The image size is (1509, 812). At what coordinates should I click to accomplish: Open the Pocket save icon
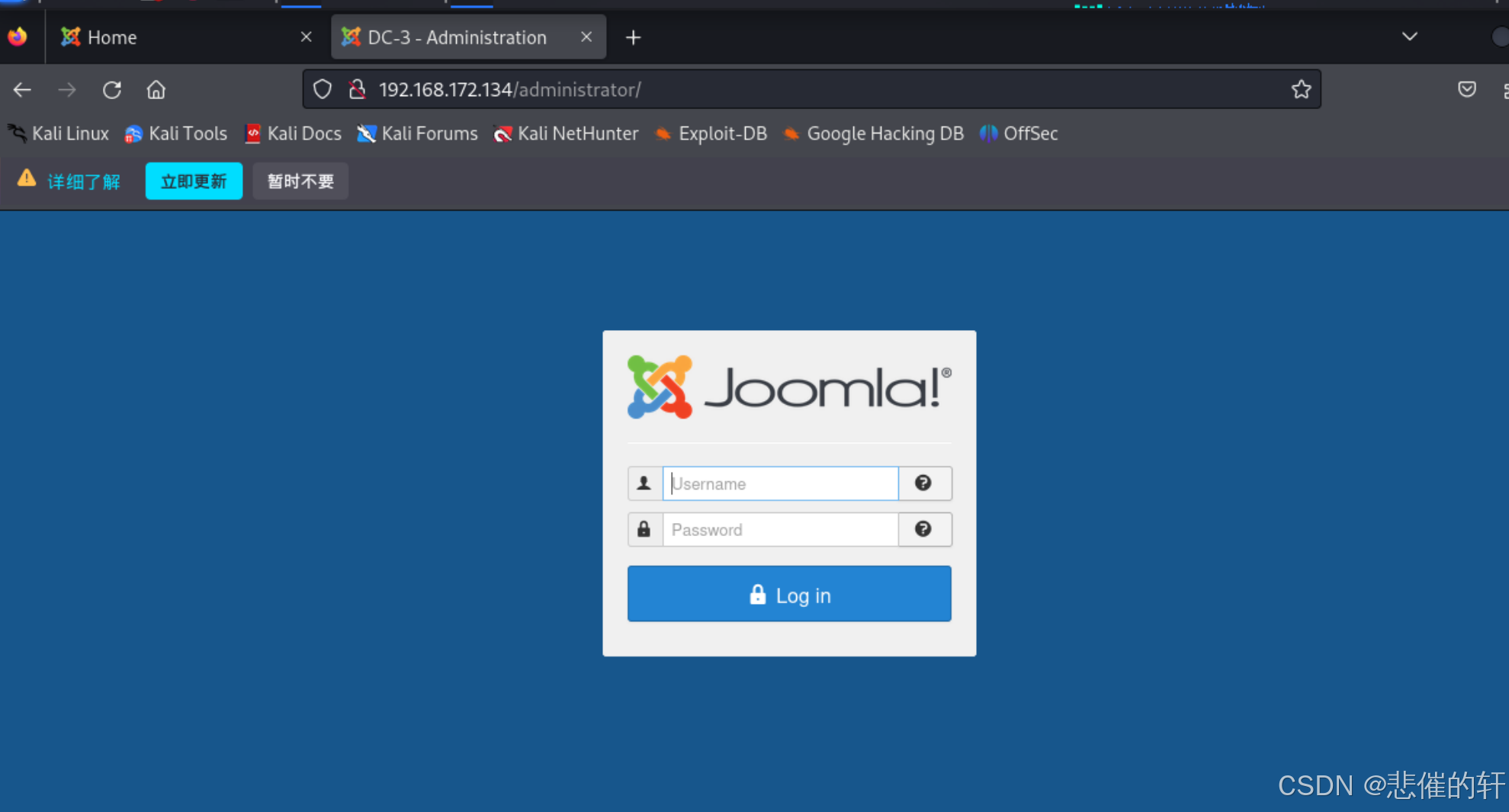pos(1466,89)
